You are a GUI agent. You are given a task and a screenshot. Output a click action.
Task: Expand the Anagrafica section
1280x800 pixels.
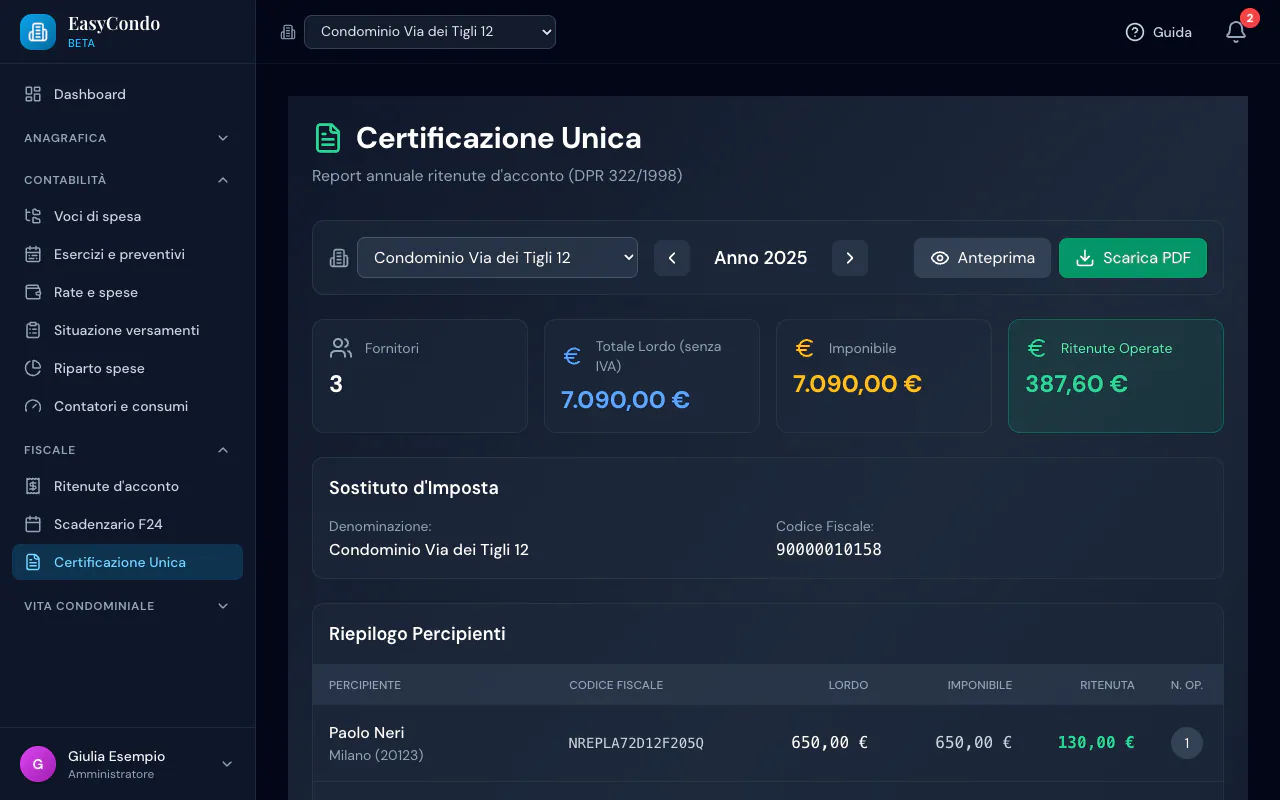[x=127, y=138]
